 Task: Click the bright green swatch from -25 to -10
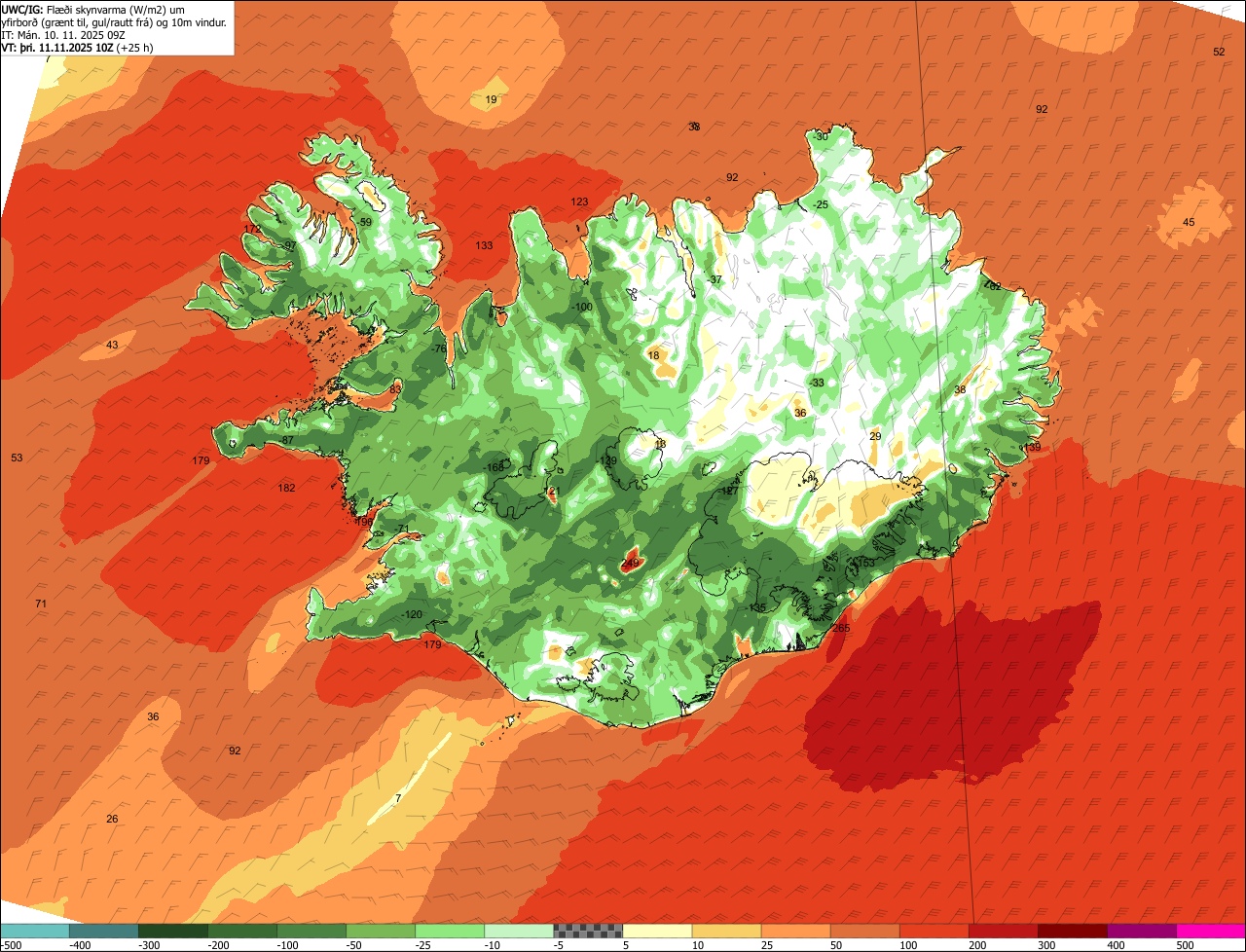tap(450, 931)
